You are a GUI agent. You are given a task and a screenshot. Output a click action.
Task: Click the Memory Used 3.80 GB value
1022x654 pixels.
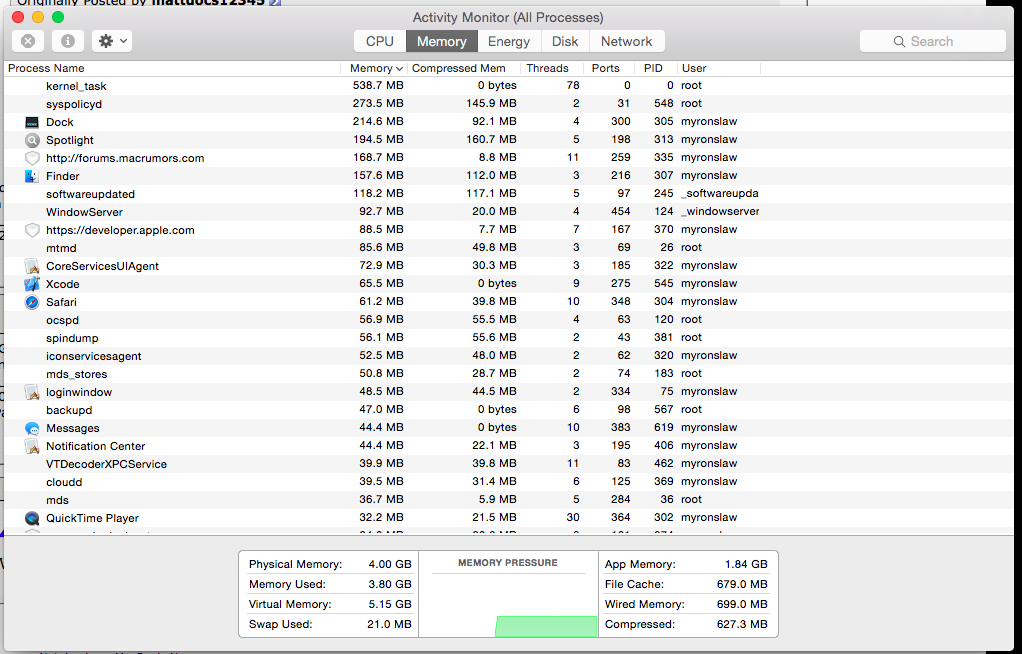tap(390, 584)
